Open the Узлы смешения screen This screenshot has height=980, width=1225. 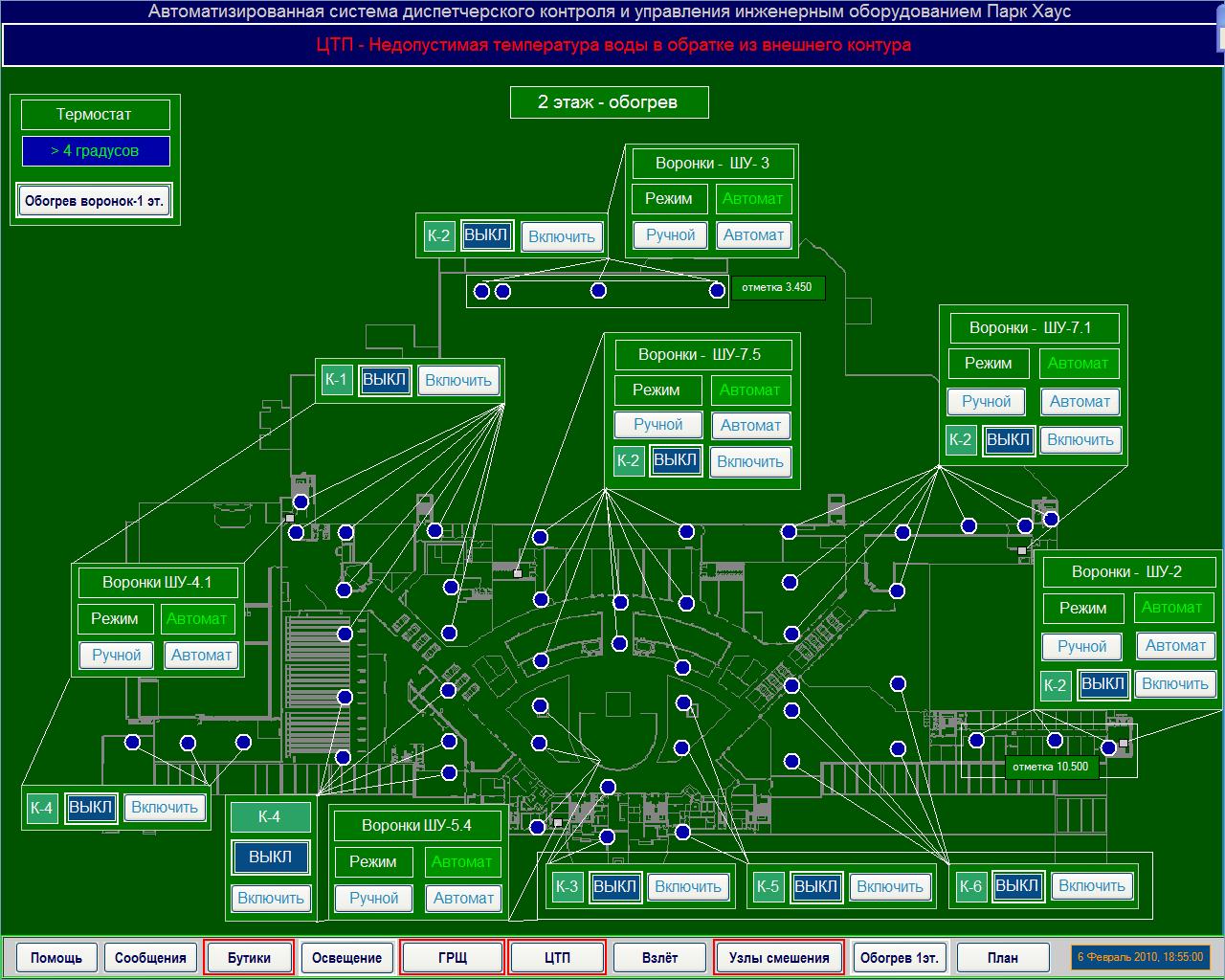coord(779,957)
